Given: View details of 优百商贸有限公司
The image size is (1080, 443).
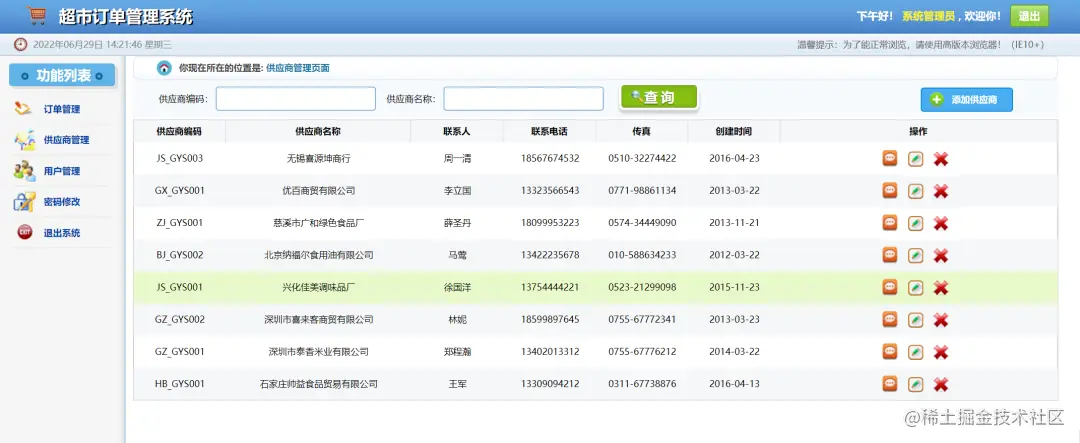Looking at the screenshot, I should 890,191.
